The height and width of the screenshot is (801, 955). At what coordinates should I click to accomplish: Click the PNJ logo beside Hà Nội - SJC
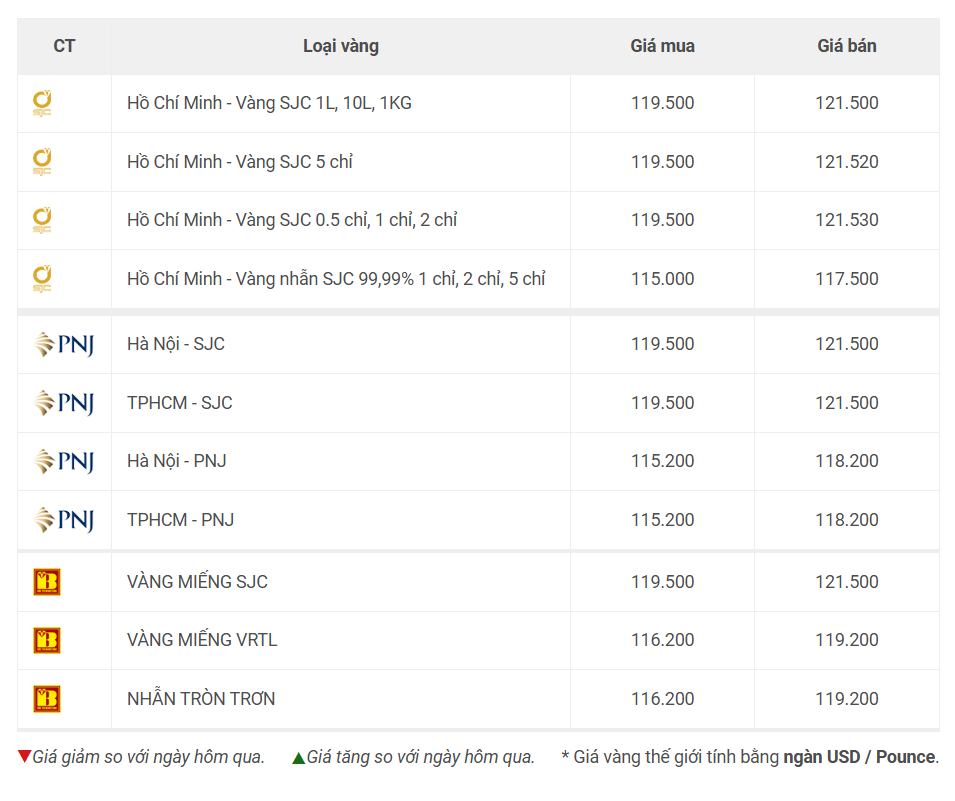(64, 344)
